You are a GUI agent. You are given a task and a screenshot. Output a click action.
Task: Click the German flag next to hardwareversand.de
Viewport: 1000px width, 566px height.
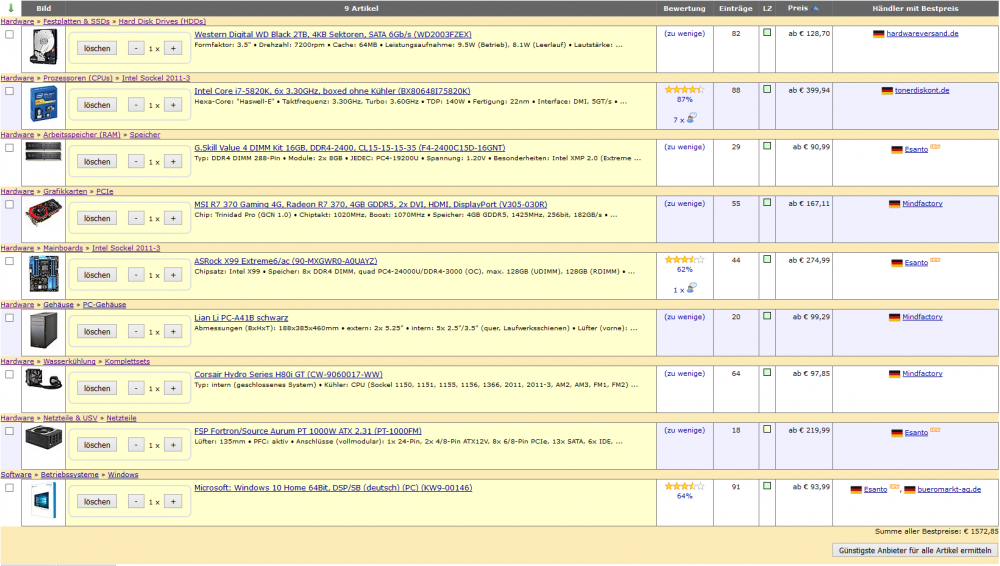click(878, 34)
